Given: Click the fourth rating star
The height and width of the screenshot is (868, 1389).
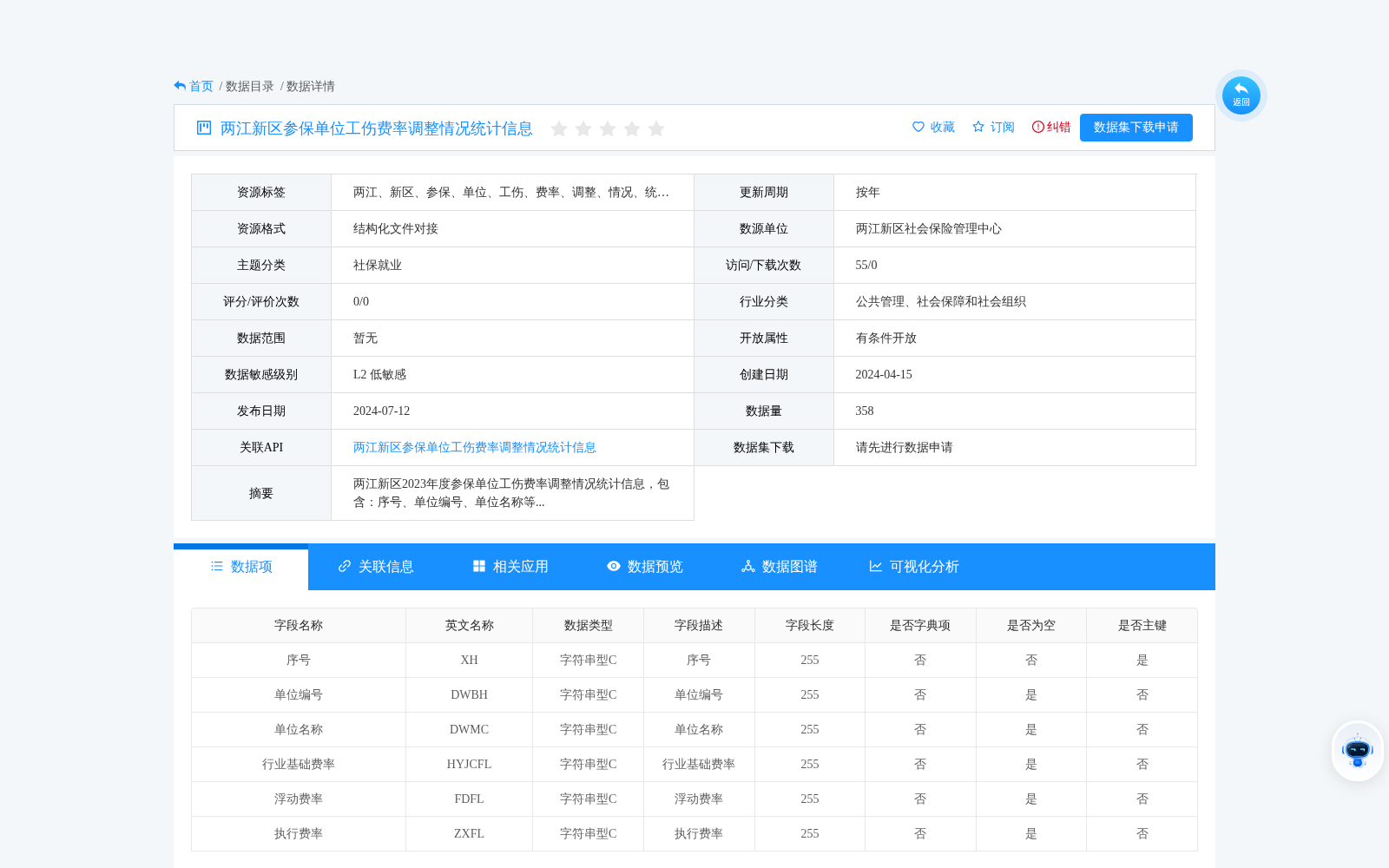Looking at the screenshot, I should click(x=632, y=128).
